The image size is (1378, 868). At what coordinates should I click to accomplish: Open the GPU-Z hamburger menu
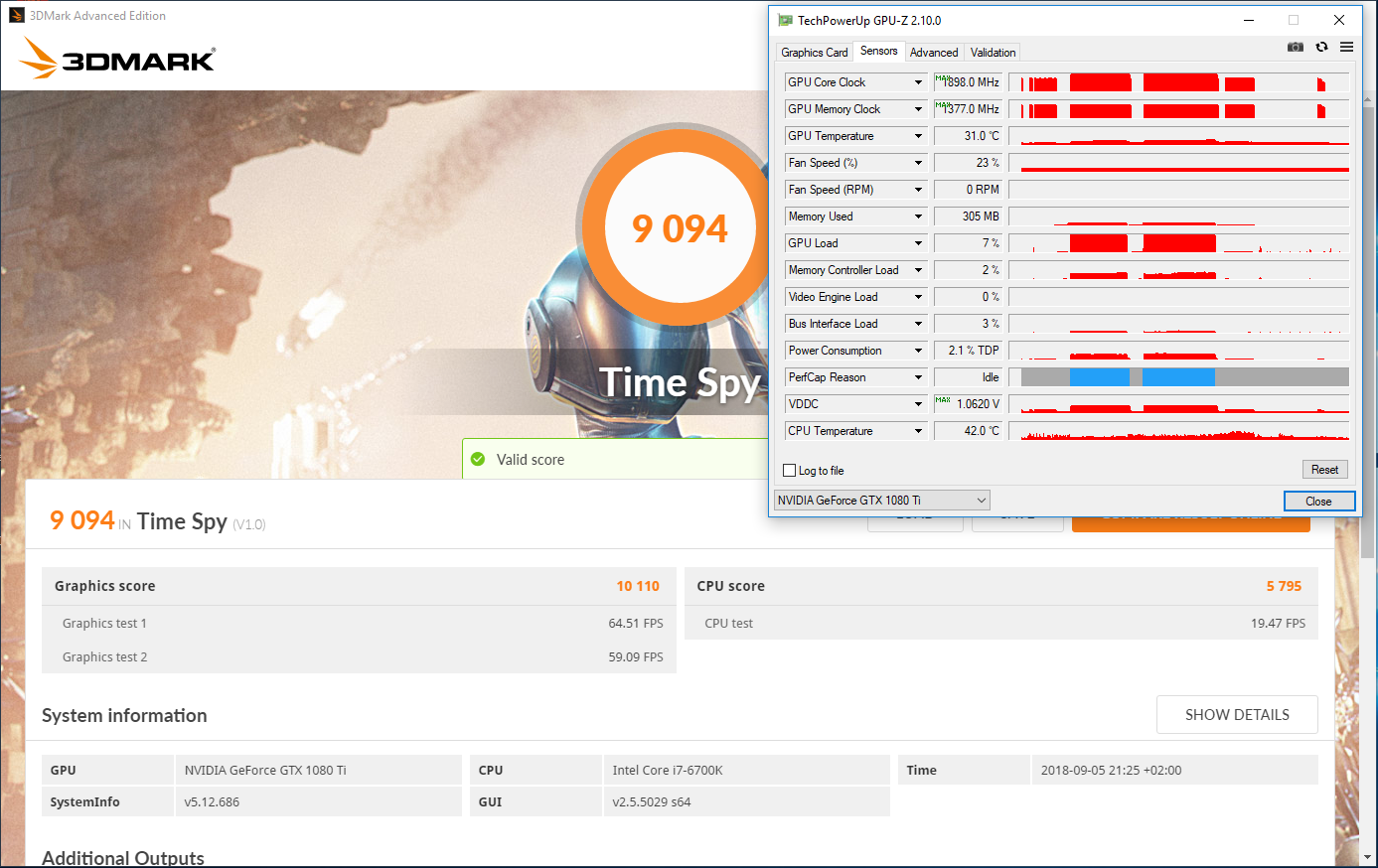click(1346, 47)
